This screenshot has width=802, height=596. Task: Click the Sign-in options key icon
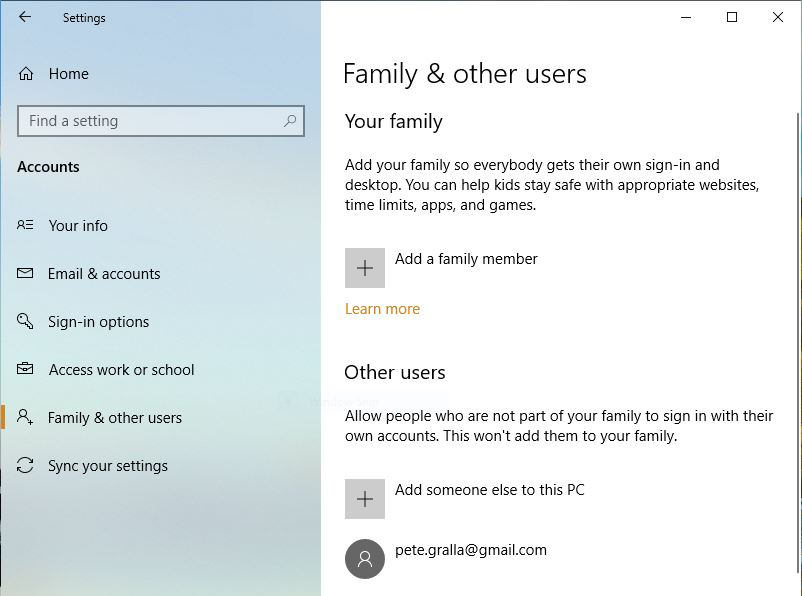25,321
